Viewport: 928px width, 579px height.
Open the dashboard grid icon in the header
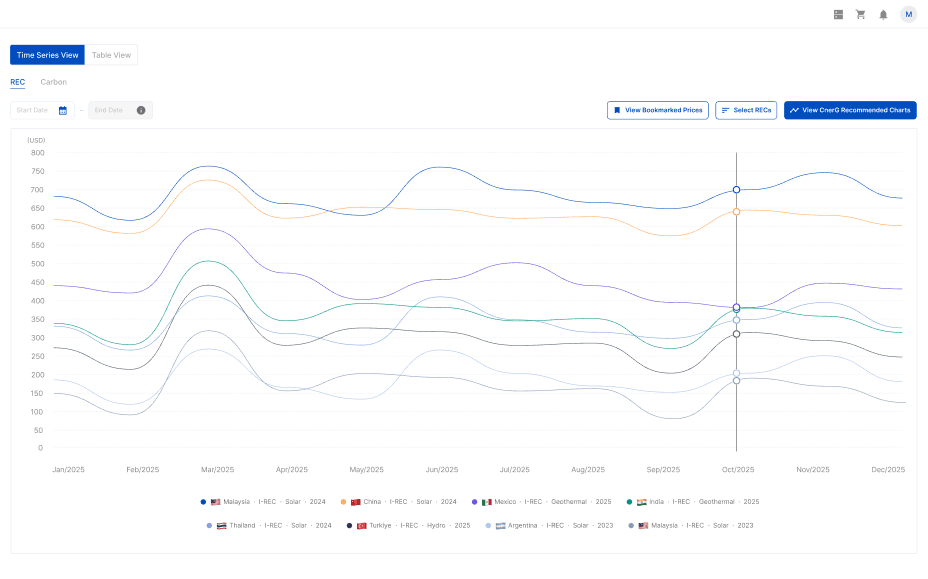838,14
